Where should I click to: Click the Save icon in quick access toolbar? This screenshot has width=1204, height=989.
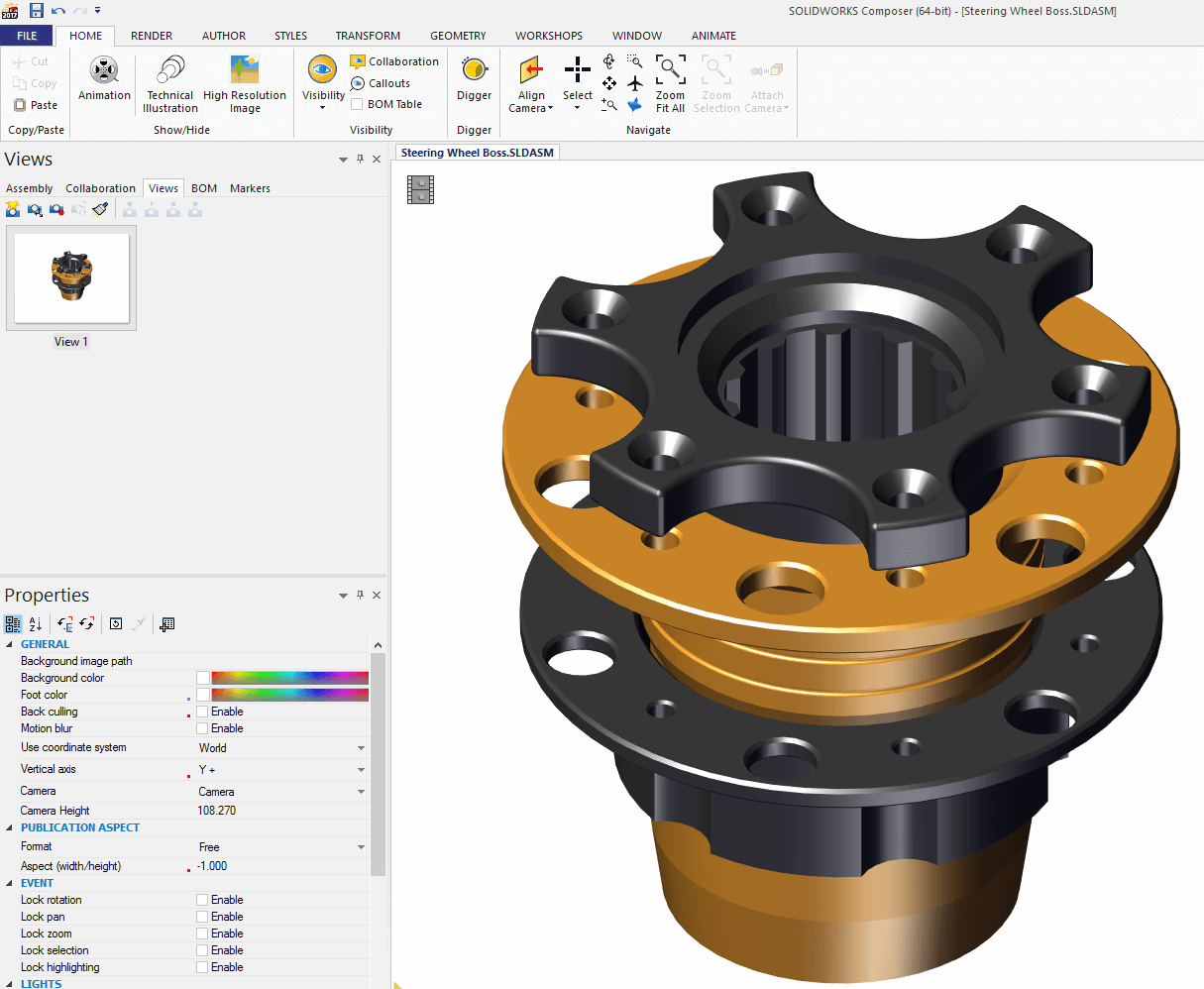tap(37, 10)
